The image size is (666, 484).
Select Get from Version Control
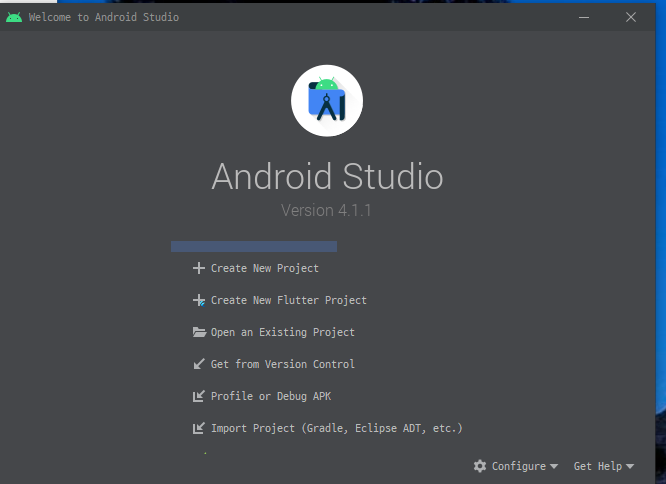pyautogui.click(x=282, y=364)
